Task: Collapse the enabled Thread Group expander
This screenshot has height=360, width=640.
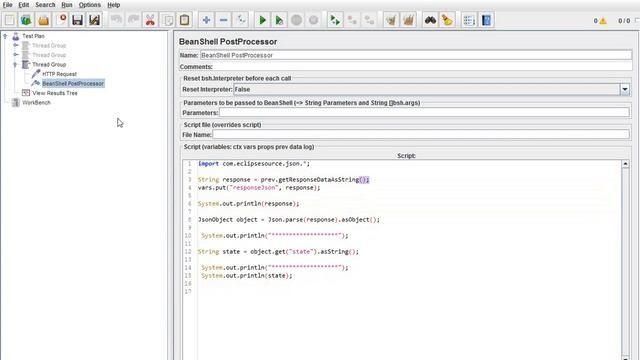Action: pyautogui.click(x=16, y=64)
